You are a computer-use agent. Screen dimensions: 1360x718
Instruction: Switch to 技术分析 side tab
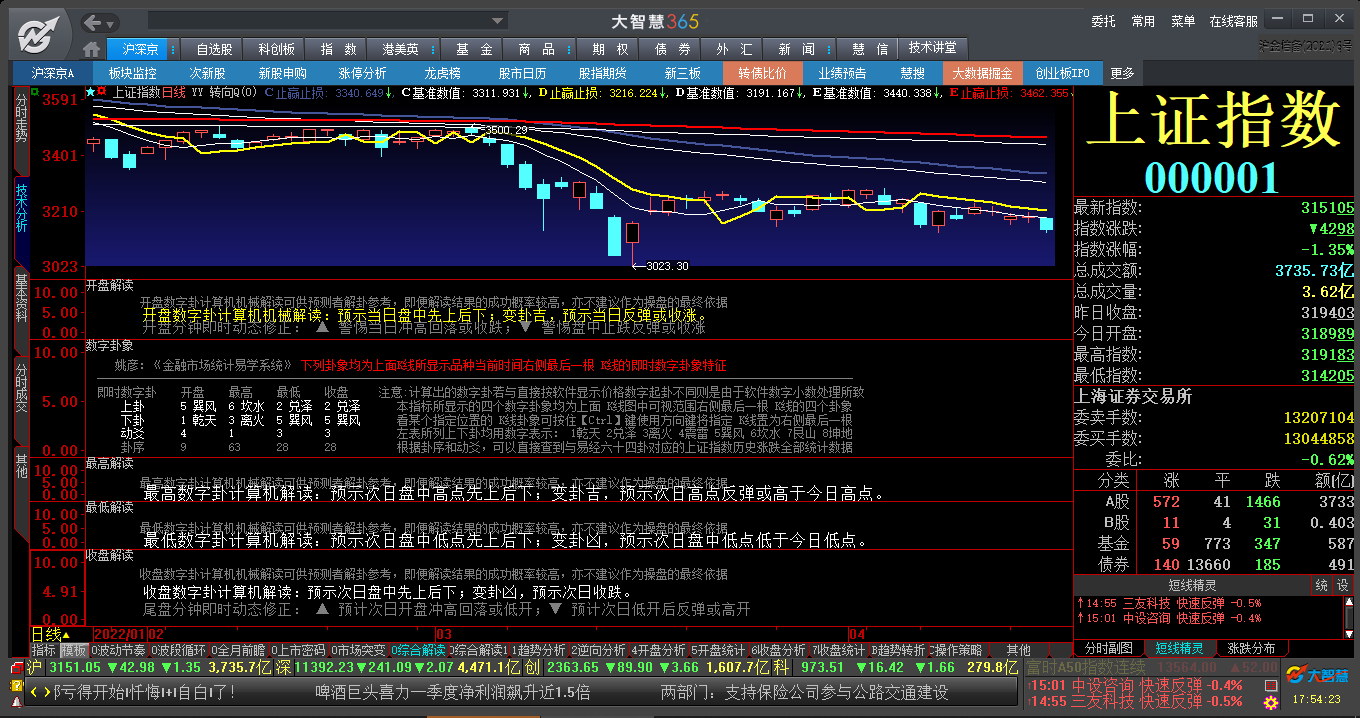(21, 219)
